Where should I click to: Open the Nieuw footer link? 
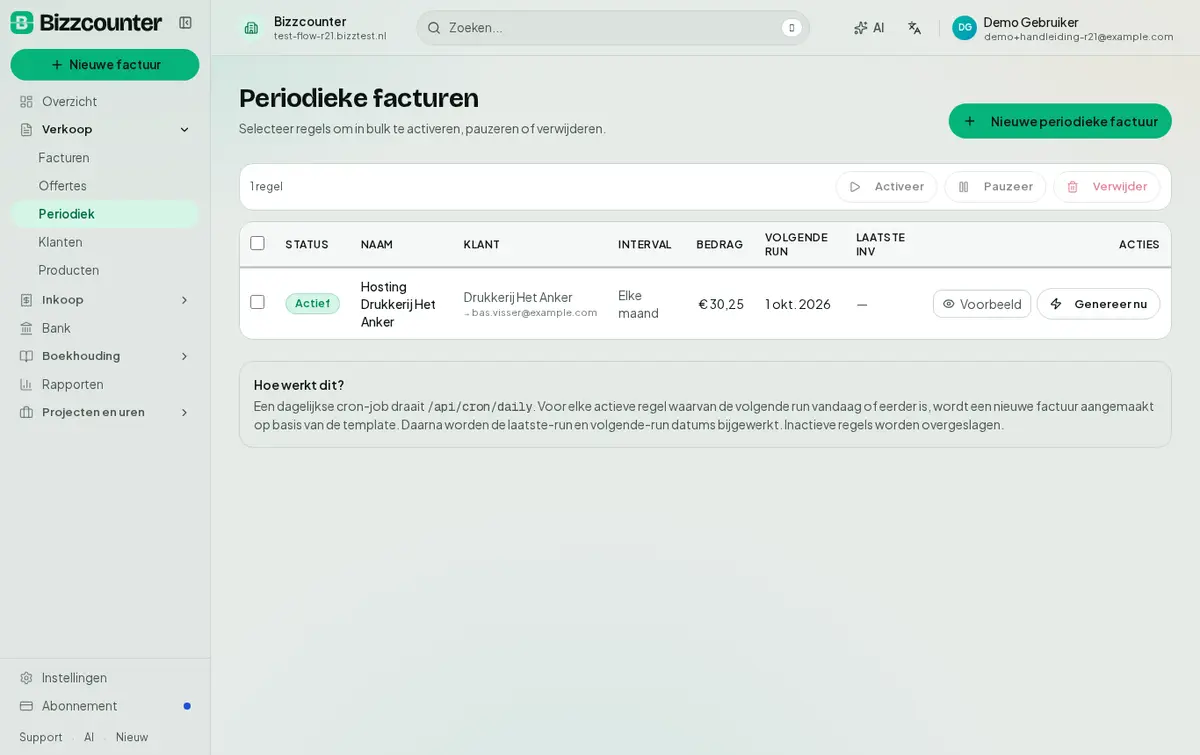[132, 737]
